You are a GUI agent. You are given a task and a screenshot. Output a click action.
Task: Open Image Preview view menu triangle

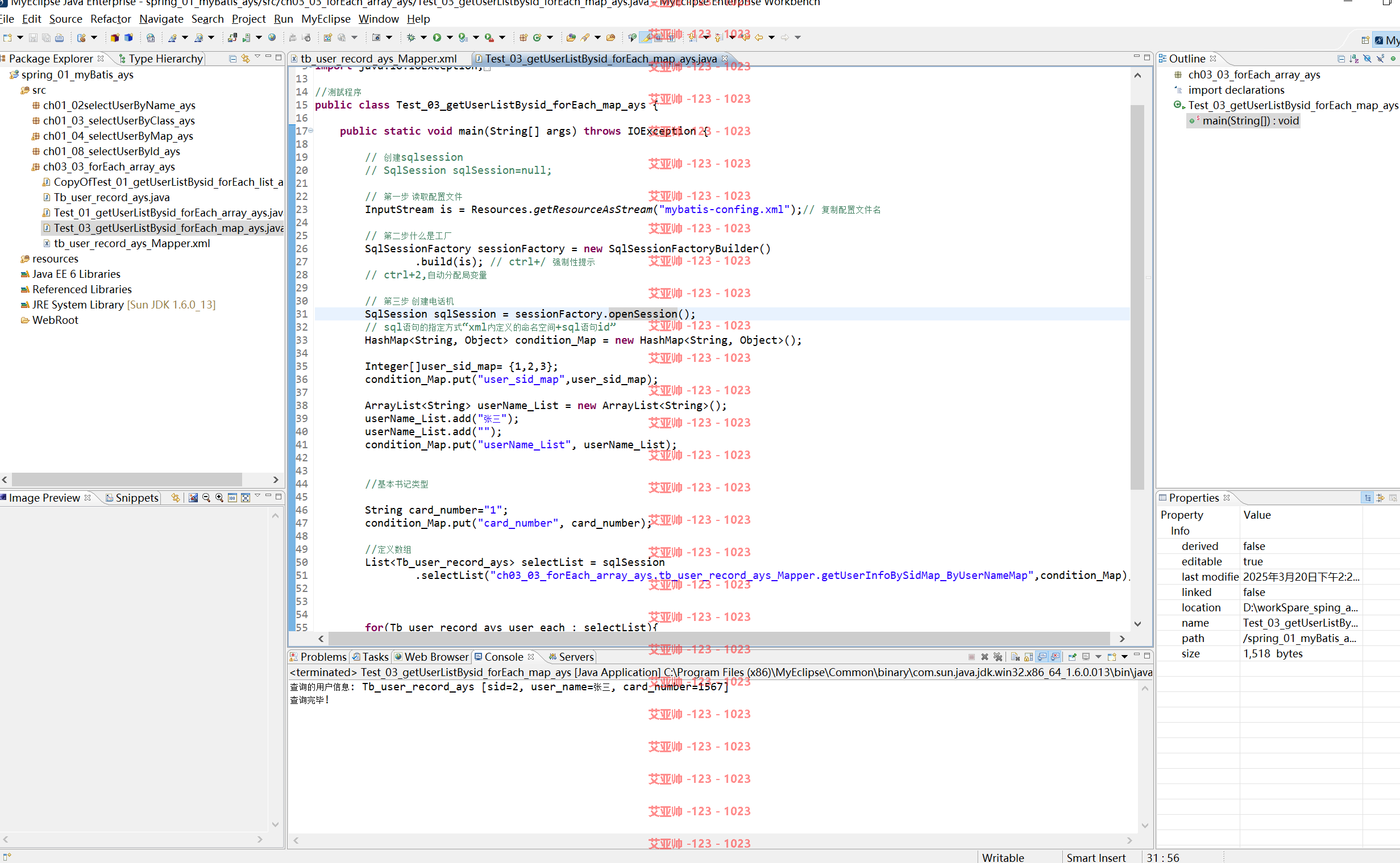click(257, 495)
